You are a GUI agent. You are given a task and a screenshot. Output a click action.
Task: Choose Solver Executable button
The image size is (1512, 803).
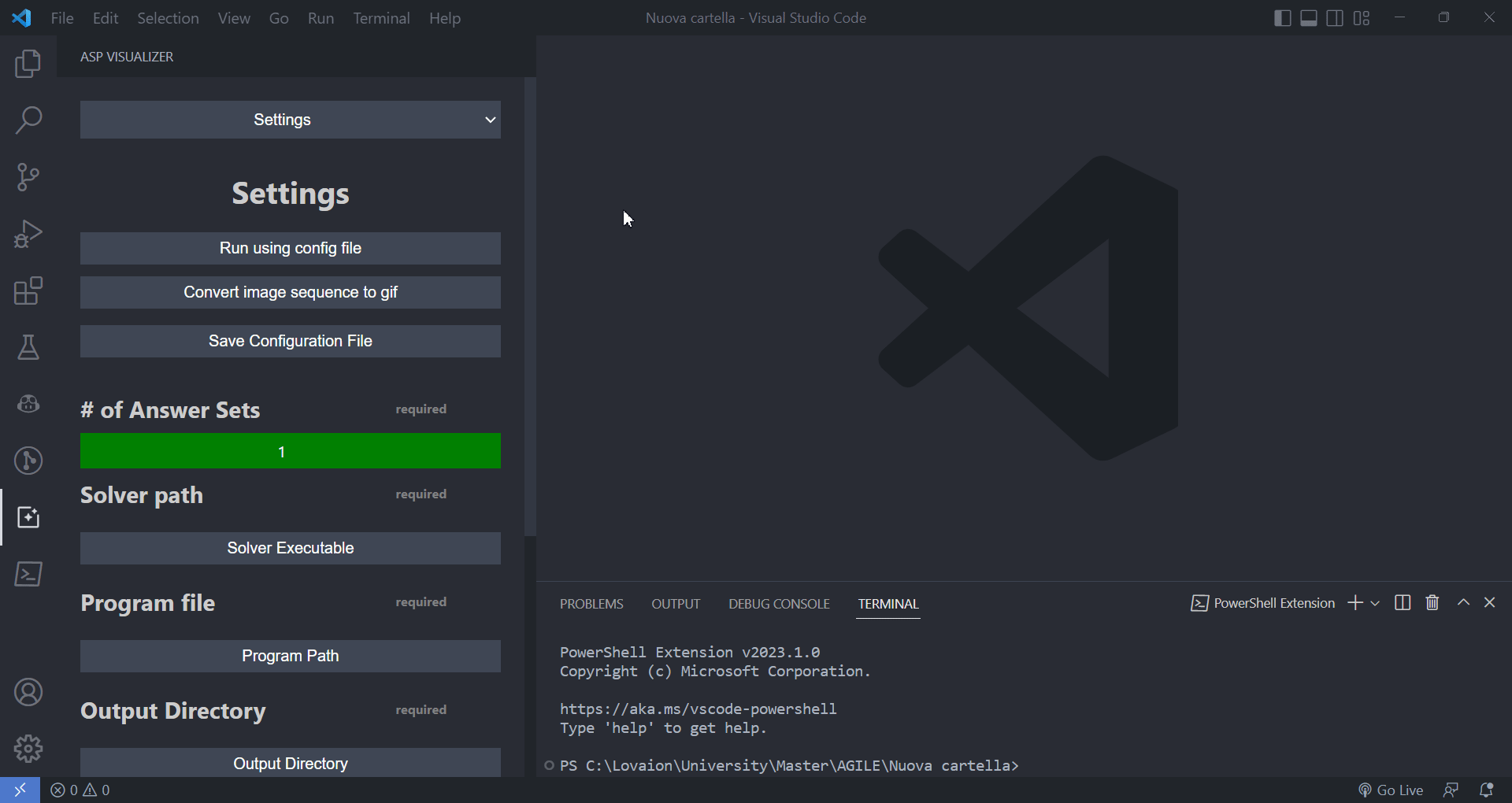(x=291, y=548)
